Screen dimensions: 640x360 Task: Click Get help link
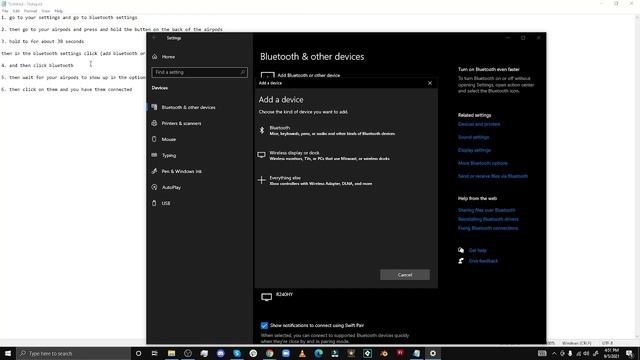(x=478, y=250)
